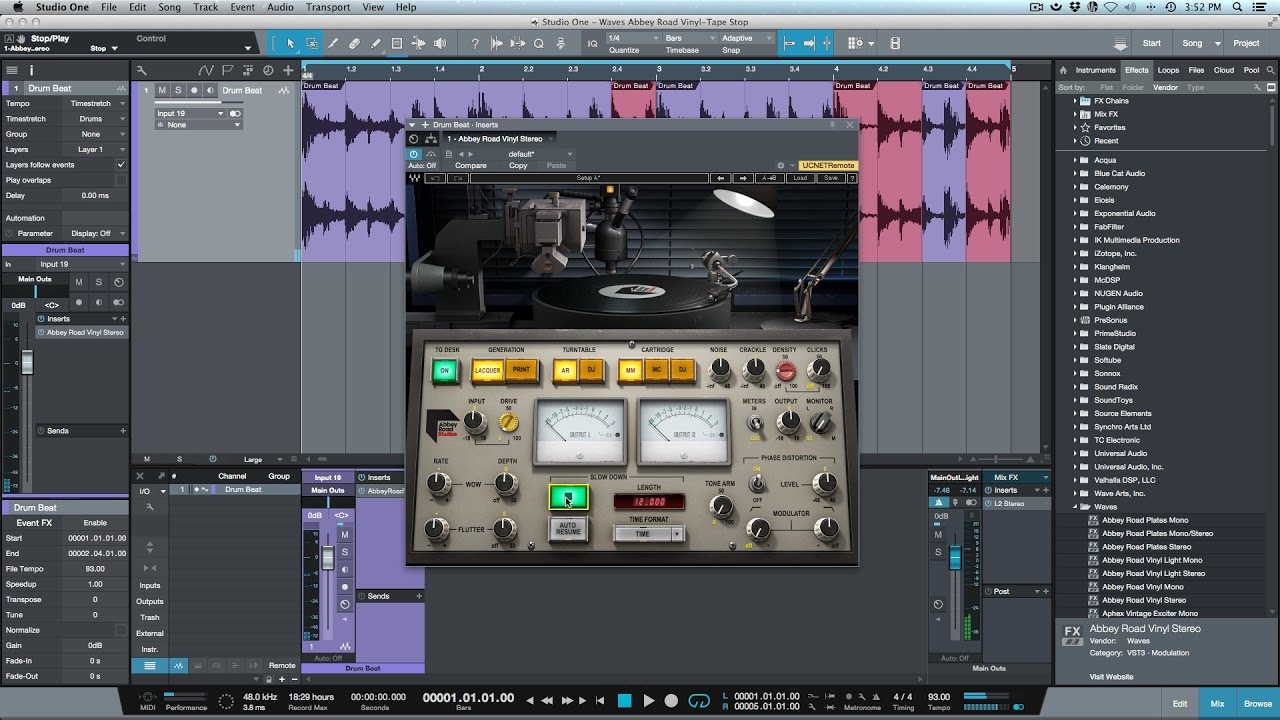Click the Load button in Waves toolbar
Image resolution: width=1280 pixels, height=720 pixels.
(x=800, y=178)
